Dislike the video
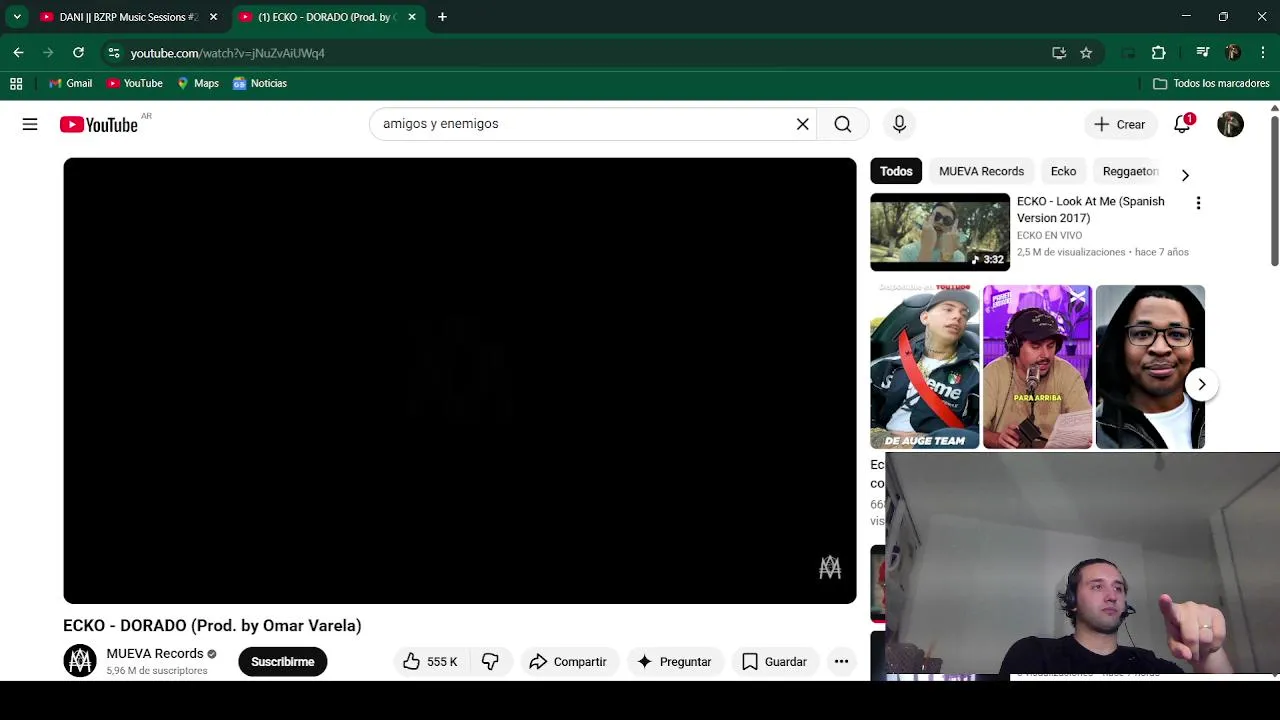The image size is (1280, 720). [490, 661]
